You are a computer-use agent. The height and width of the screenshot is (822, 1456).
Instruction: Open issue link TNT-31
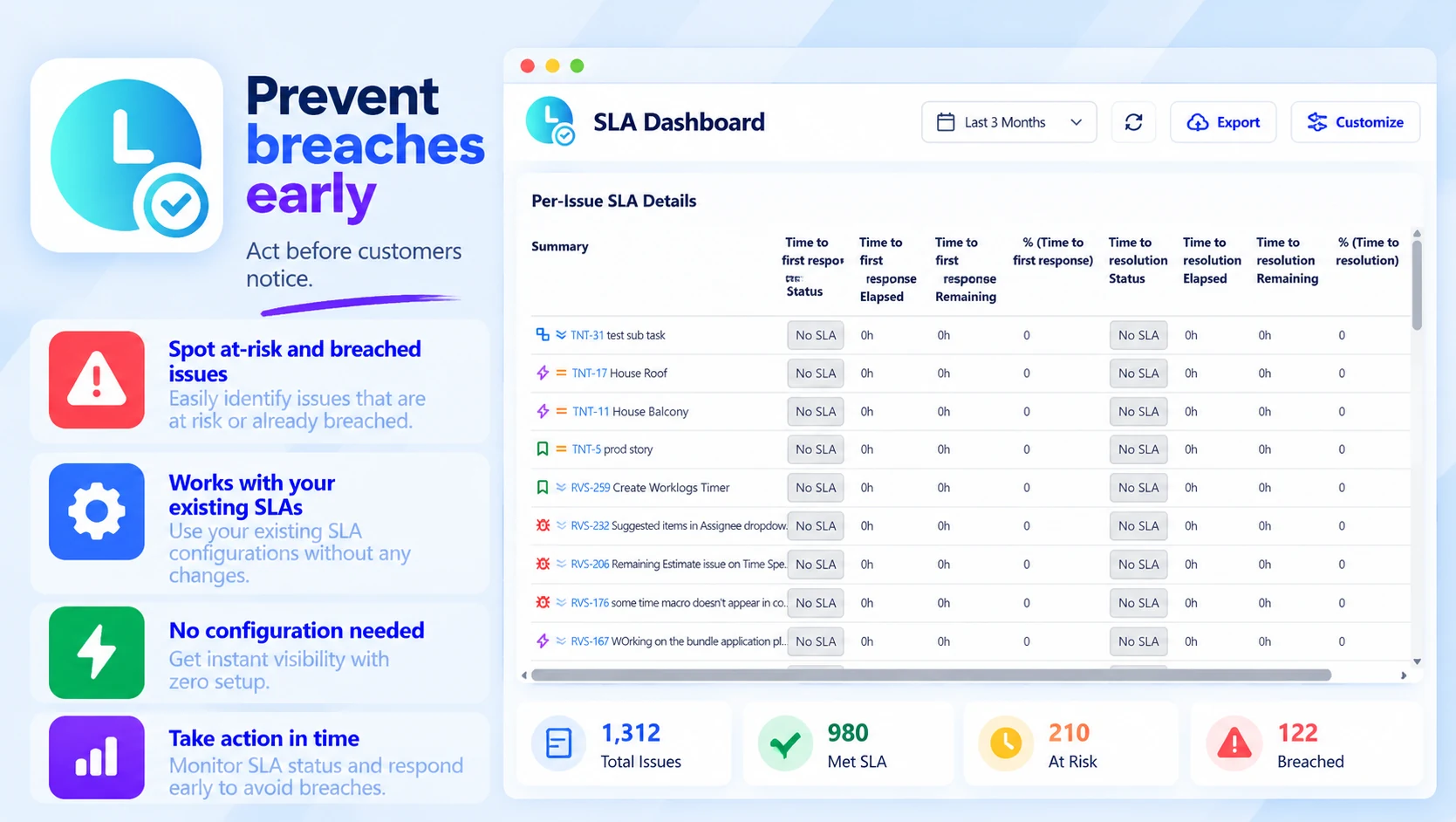click(587, 335)
